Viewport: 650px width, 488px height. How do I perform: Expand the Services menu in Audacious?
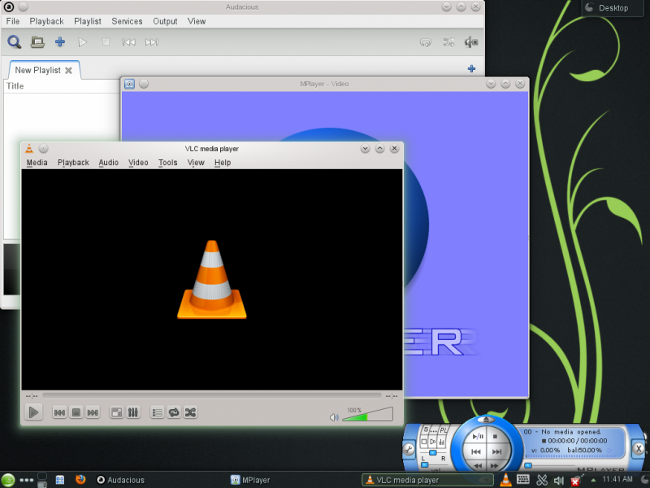[126, 21]
